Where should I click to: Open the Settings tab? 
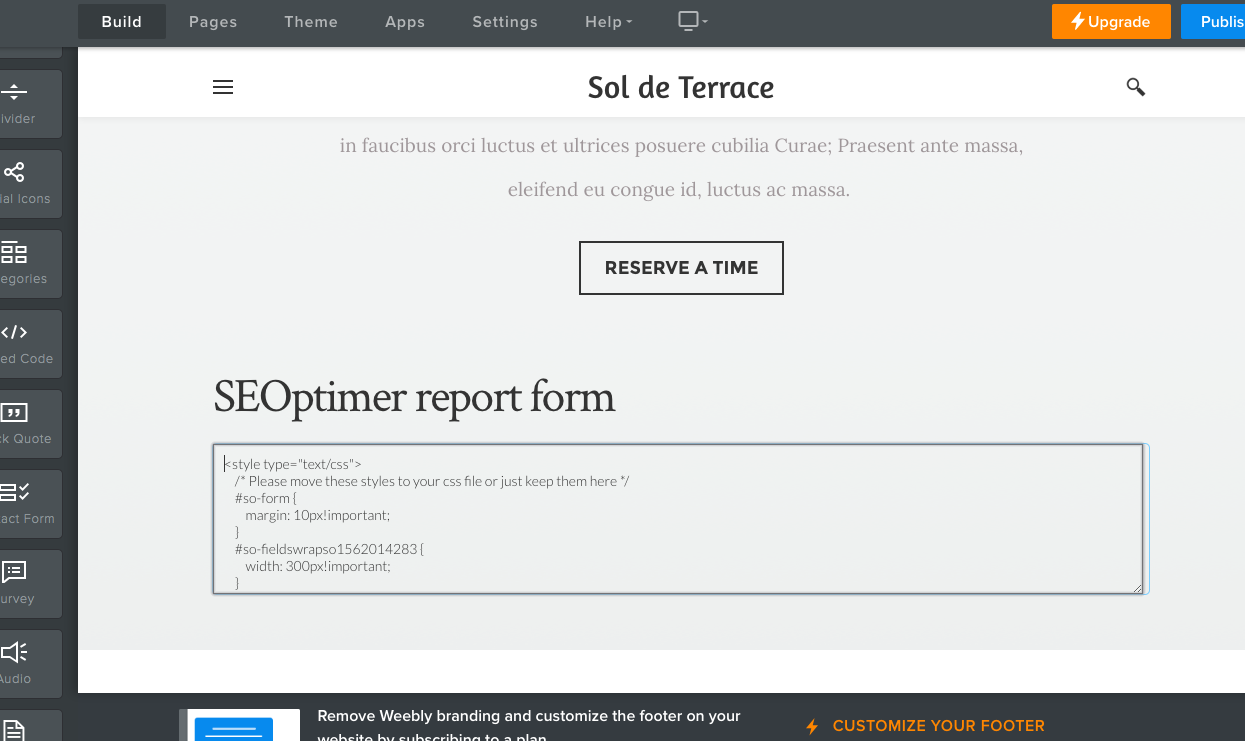click(505, 22)
